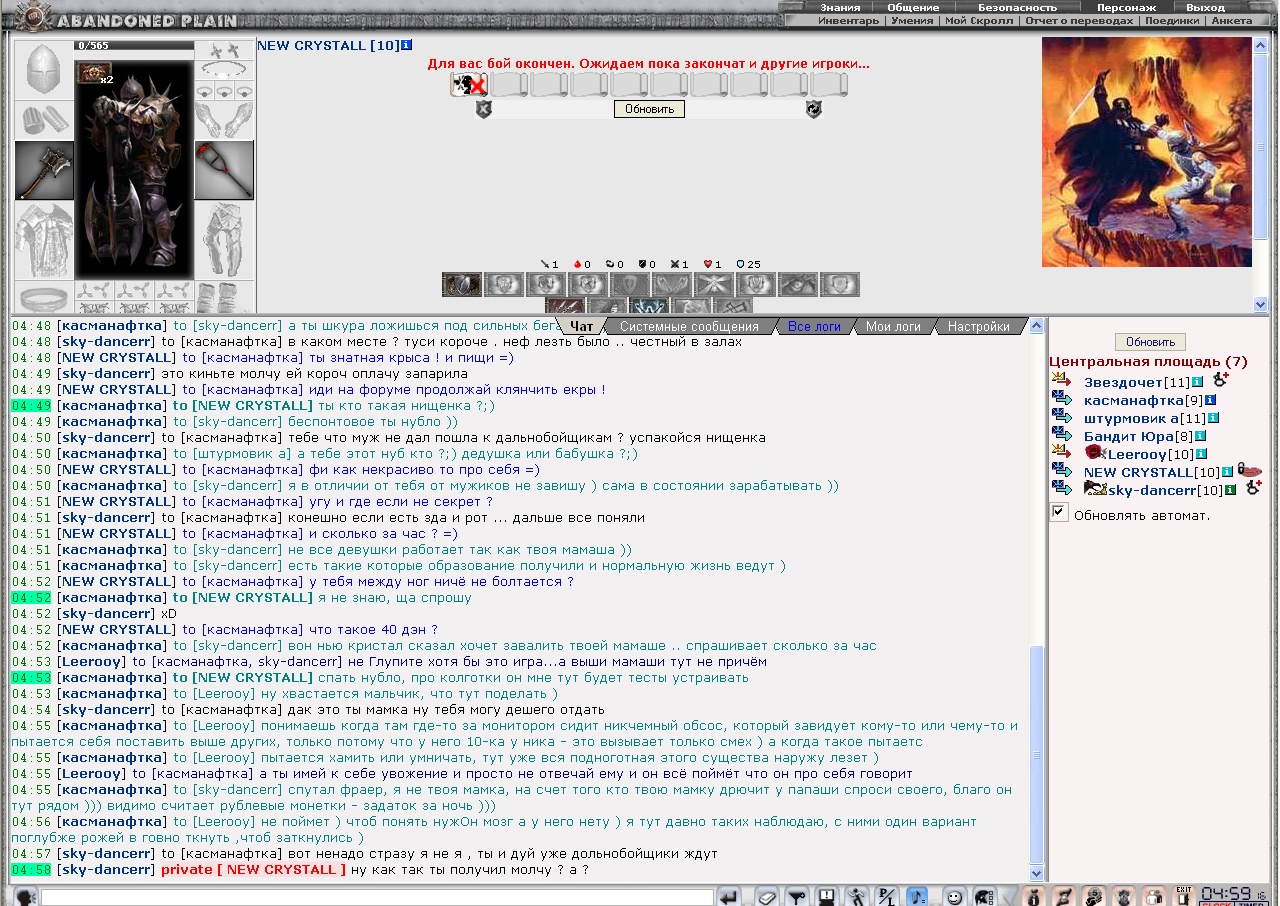Viewport: 1280px width, 906px height.
Task: Open the bracers equipment slot
Action: pos(44,118)
